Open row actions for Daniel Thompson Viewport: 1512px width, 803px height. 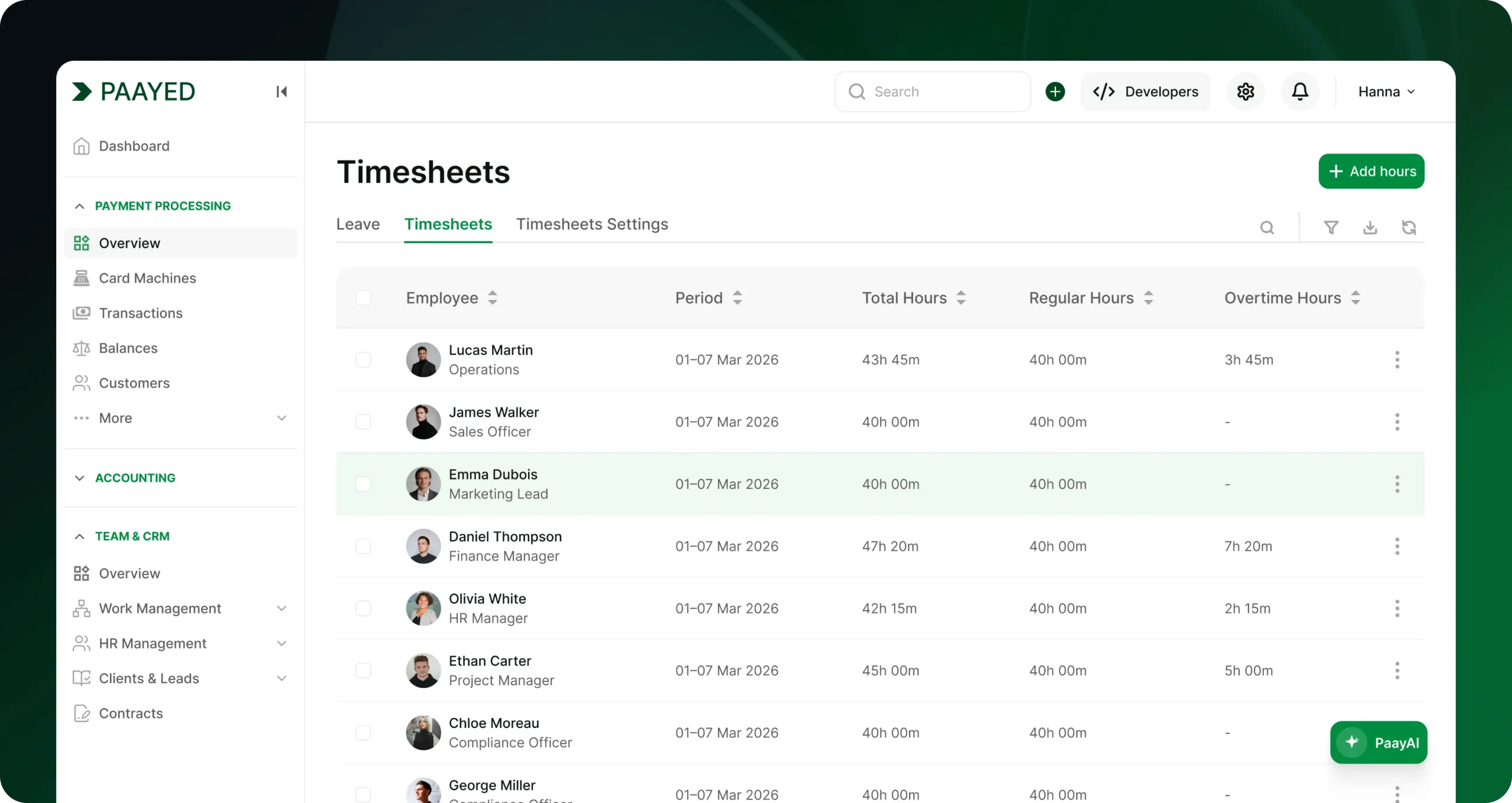pos(1397,546)
